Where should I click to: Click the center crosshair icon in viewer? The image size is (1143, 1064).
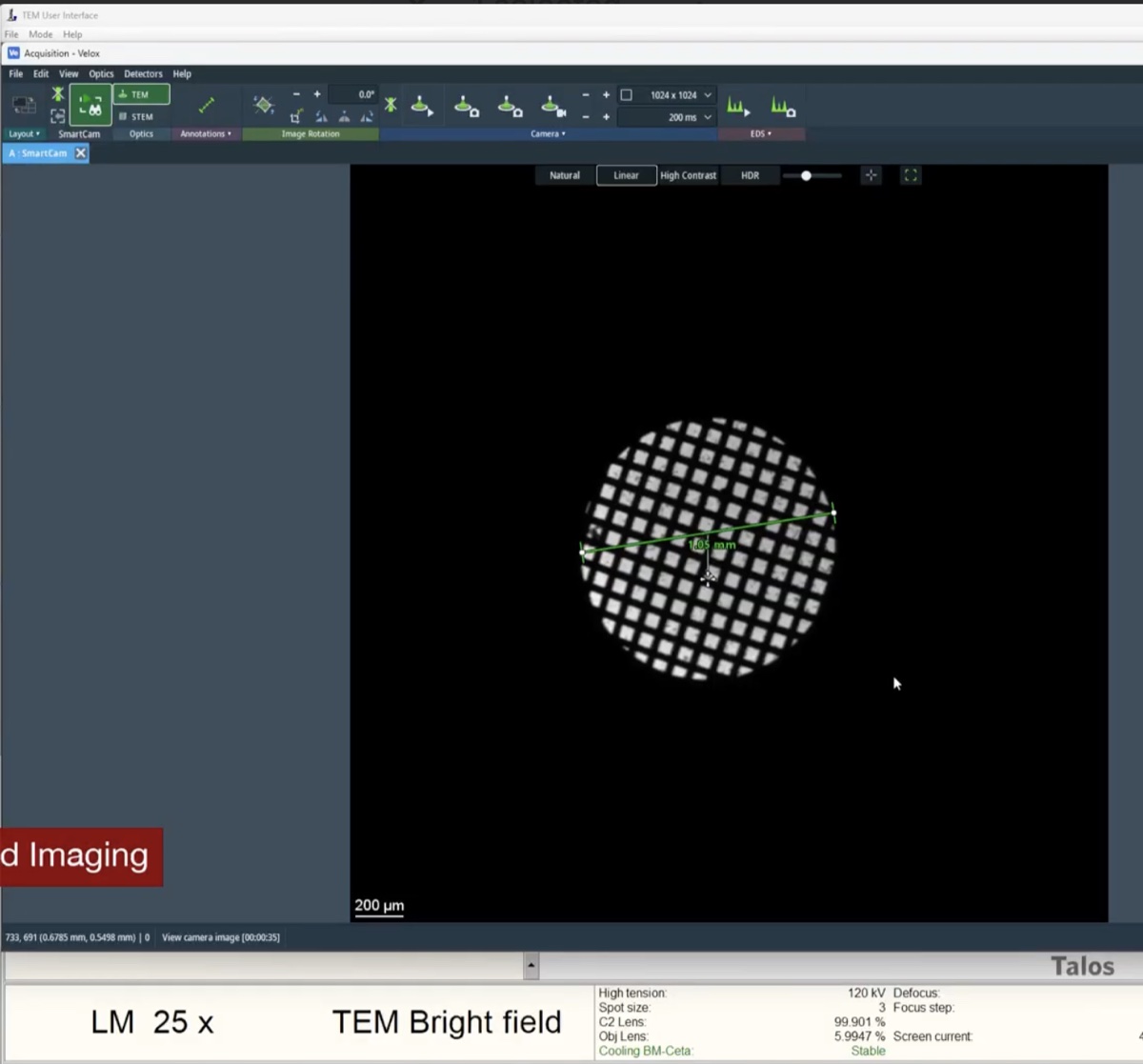pos(871,175)
